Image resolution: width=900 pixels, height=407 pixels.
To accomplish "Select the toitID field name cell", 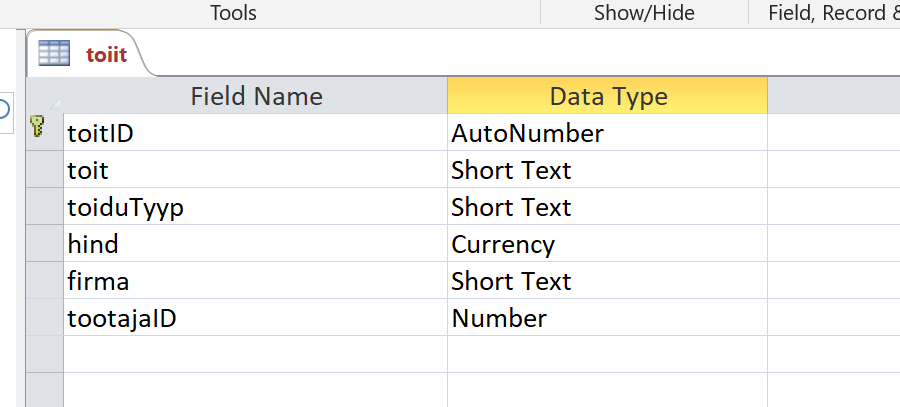I will pyautogui.click(x=255, y=133).
